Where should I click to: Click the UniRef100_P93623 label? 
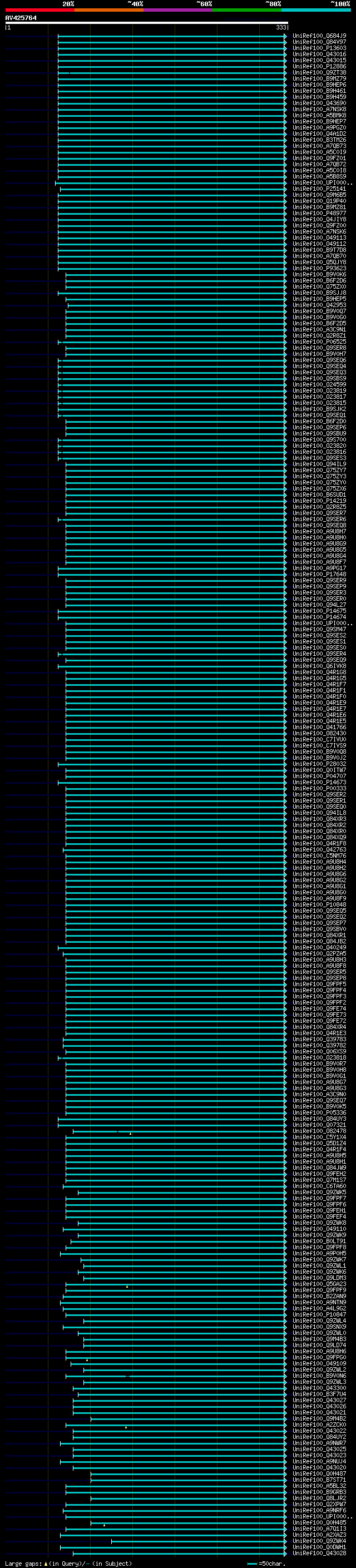click(x=319, y=269)
